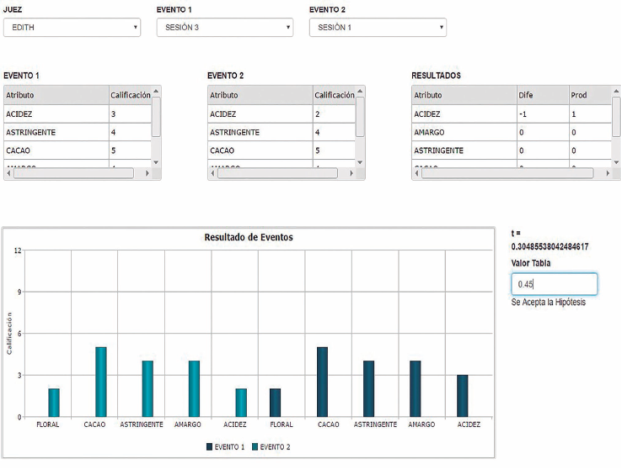Select ASTRINGENTE row in EVENTO 2 table
621x468 pixels.
pos(258,132)
